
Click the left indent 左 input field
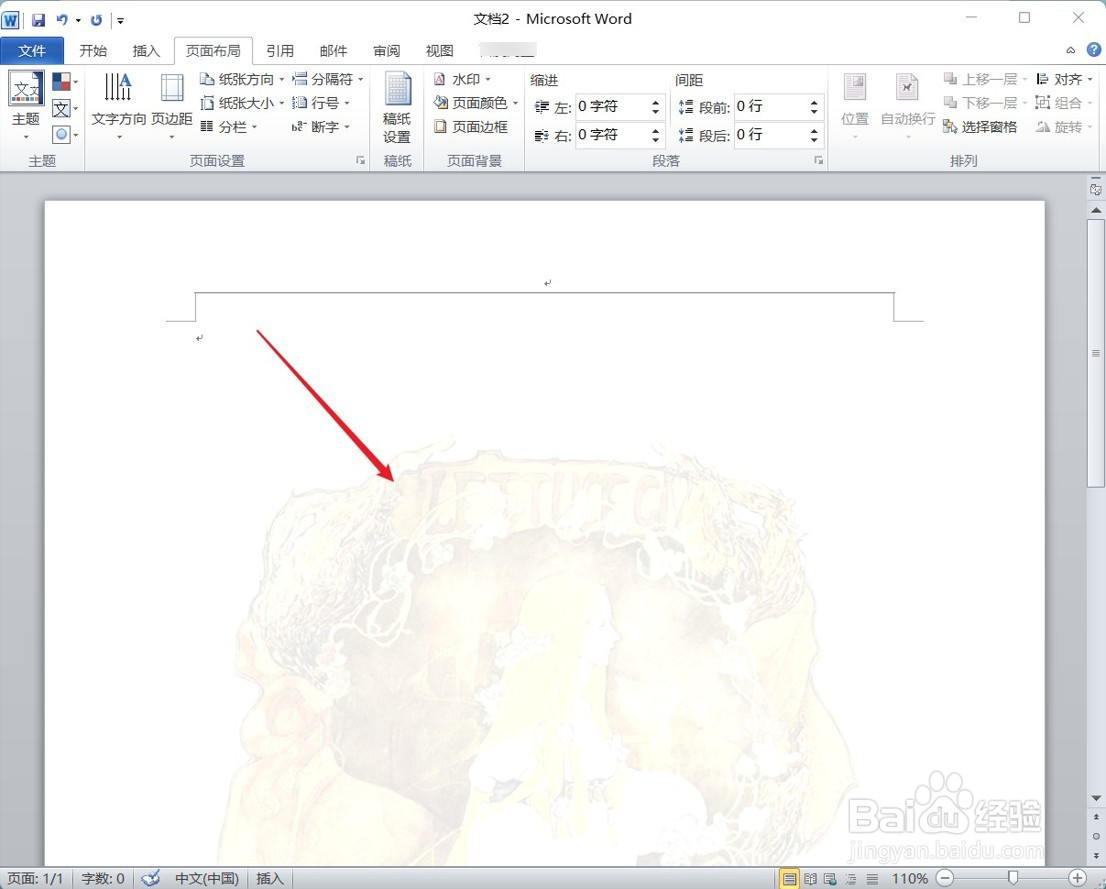[x=612, y=107]
